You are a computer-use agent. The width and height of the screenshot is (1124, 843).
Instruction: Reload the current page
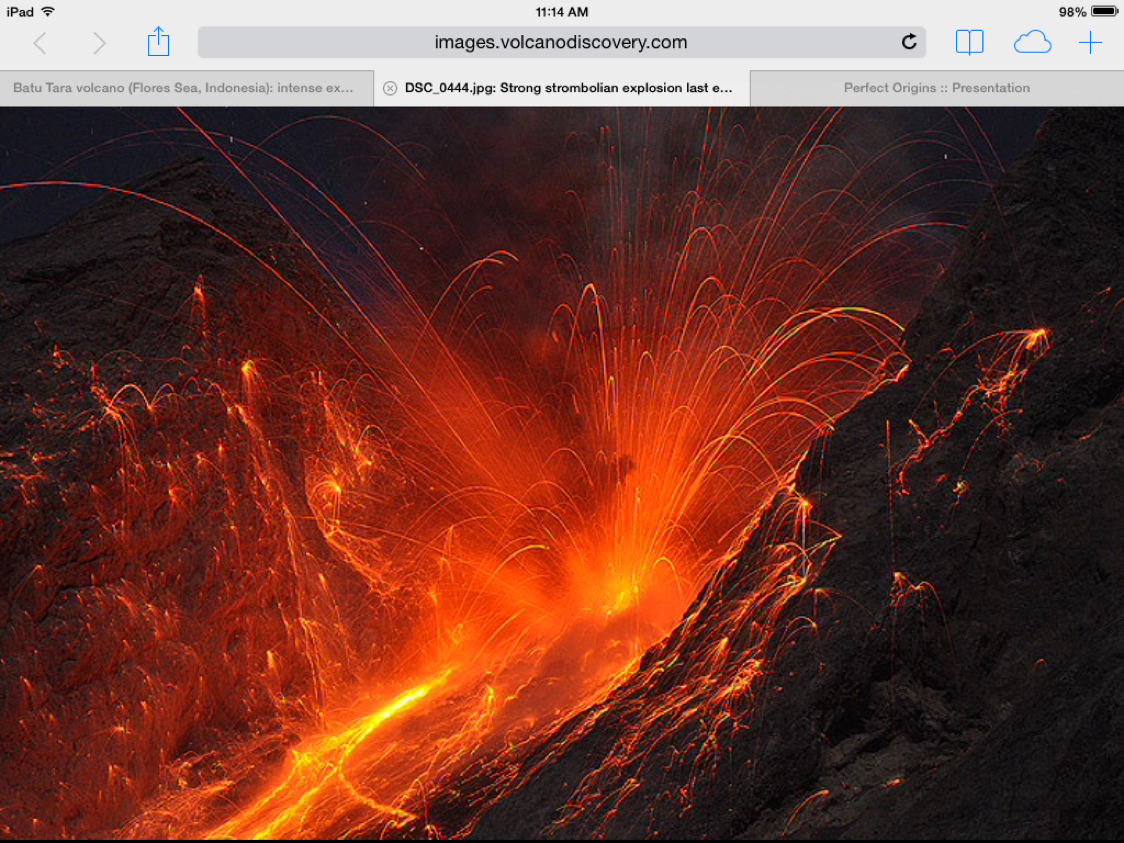click(x=909, y=42)
